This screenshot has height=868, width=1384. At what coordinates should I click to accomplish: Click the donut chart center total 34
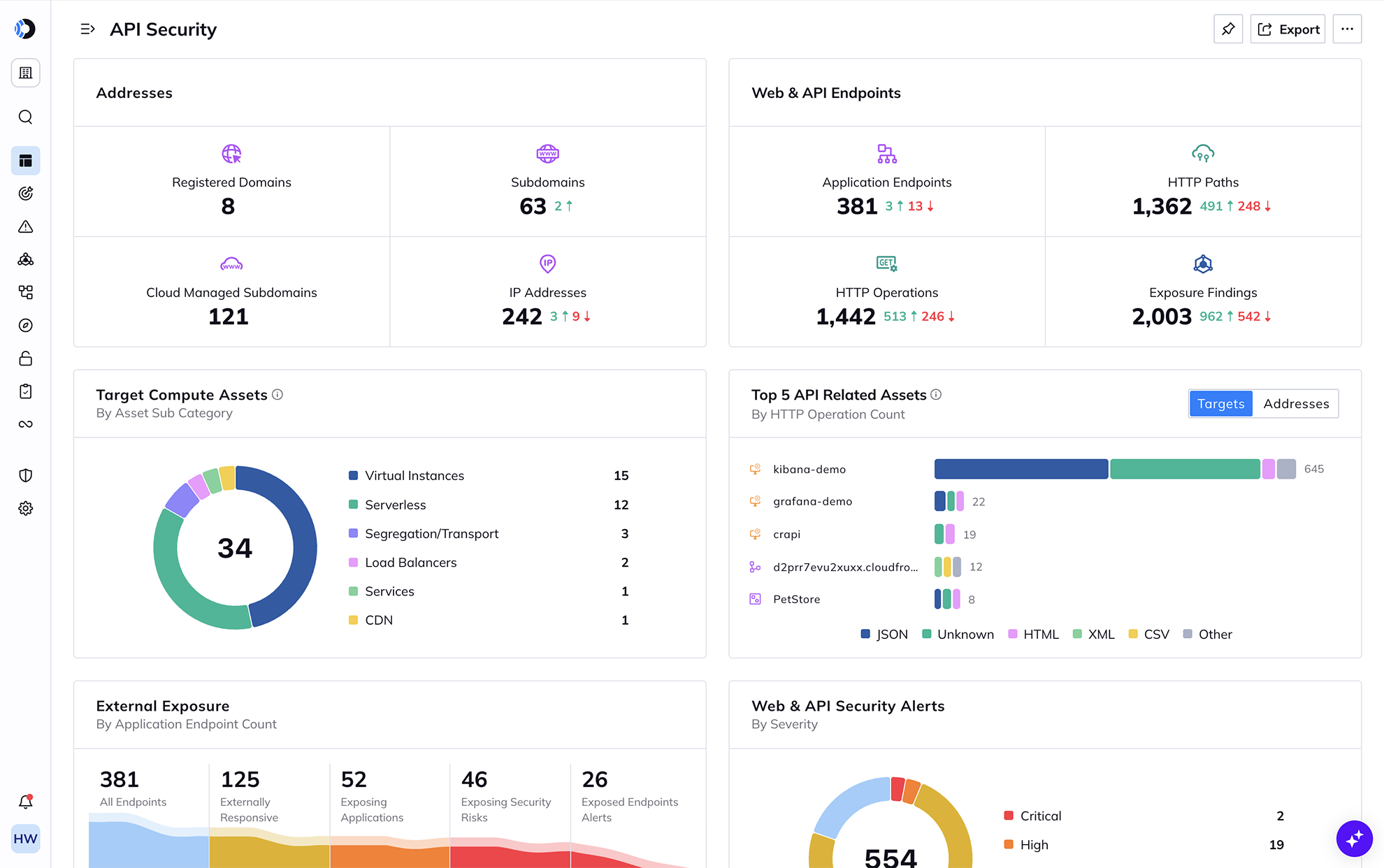[235, 548]
